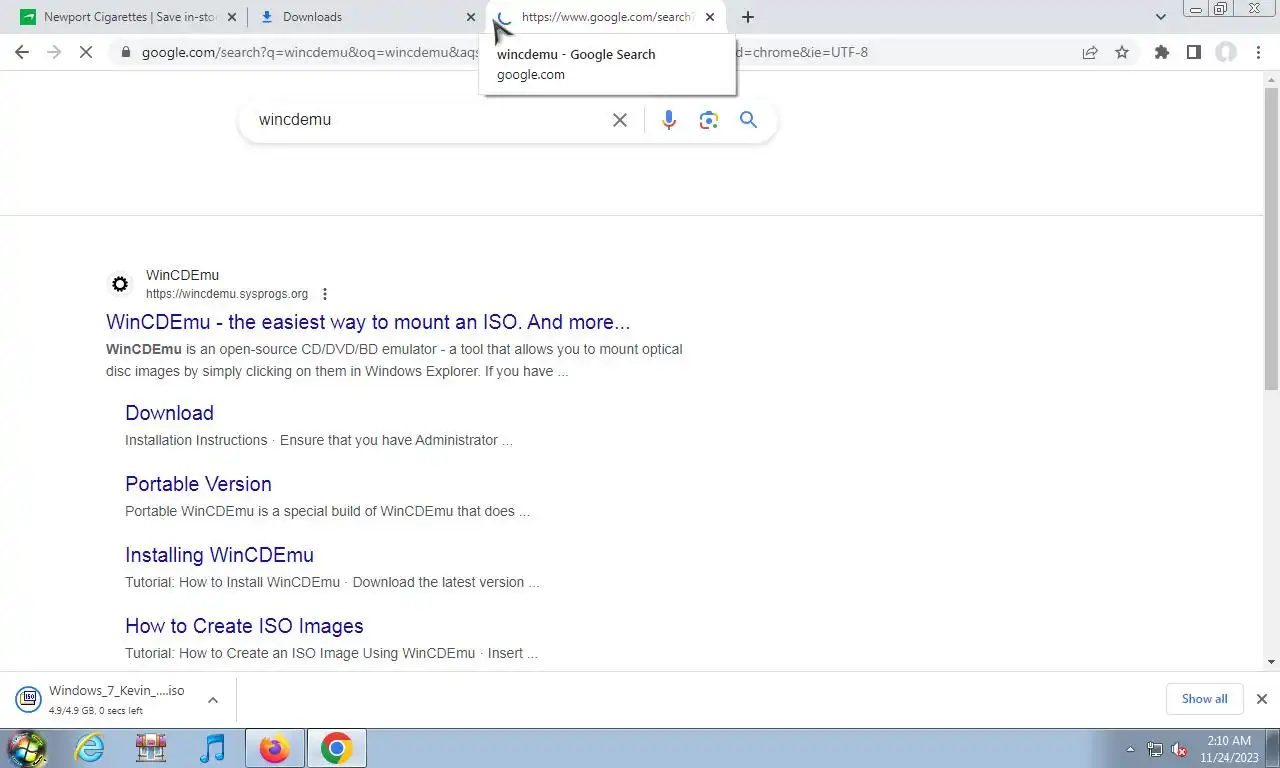
Task: Clear the wincdemu search text
Action: pyautogui.click(x=620, y=120)
